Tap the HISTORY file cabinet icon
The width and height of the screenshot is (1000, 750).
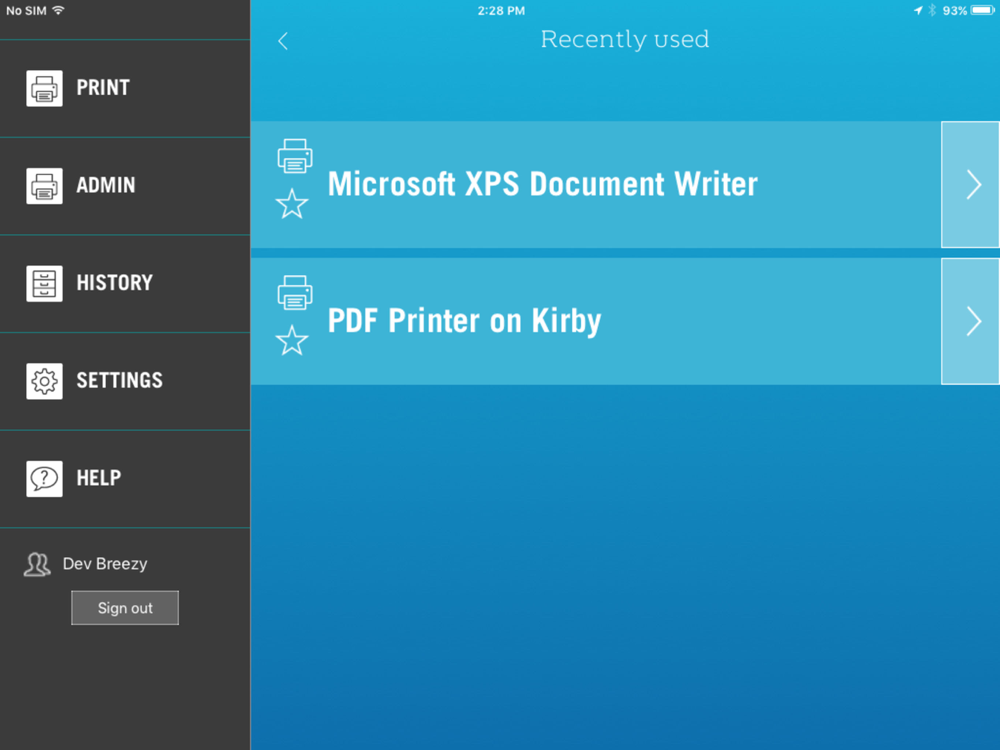(x=44, y=283)
